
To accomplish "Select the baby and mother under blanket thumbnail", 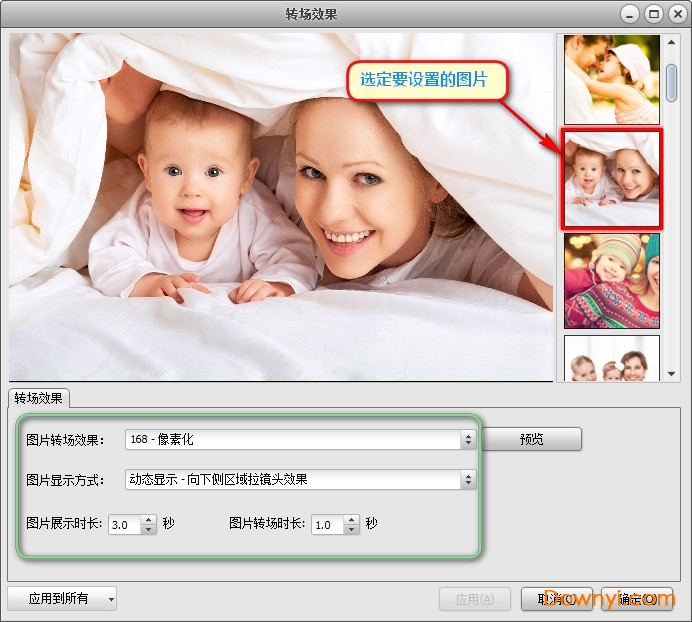I will 612,179.
